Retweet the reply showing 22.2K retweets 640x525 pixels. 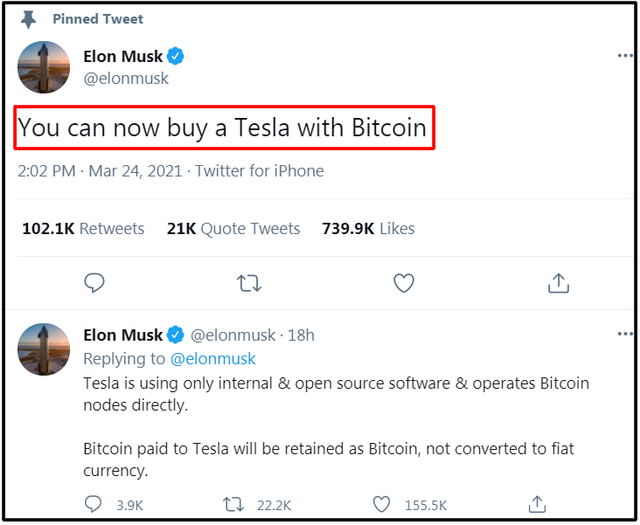[231, 505]
